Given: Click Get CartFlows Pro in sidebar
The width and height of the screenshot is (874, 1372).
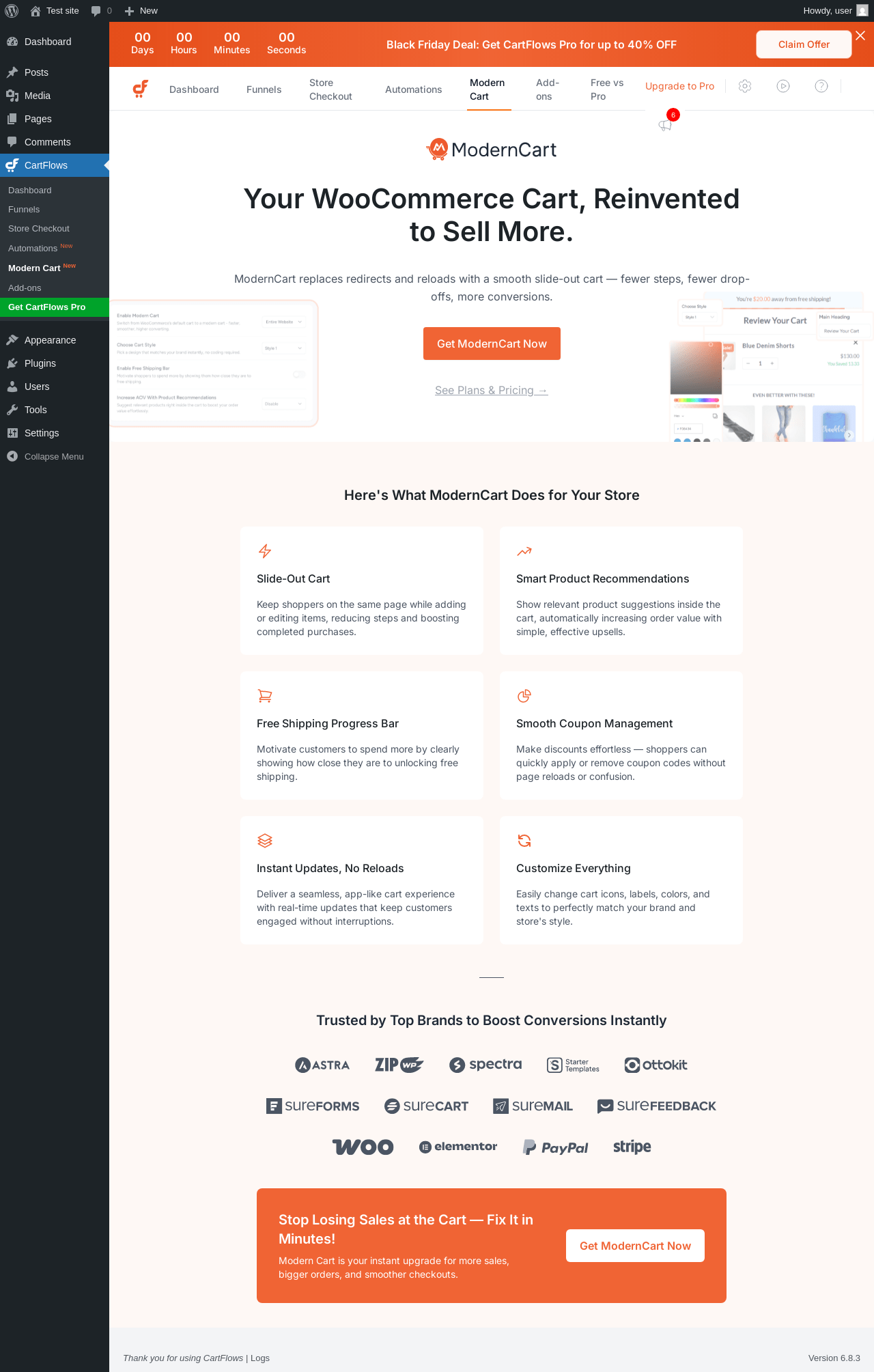Looking at the screenshot, I should point(55,307).
